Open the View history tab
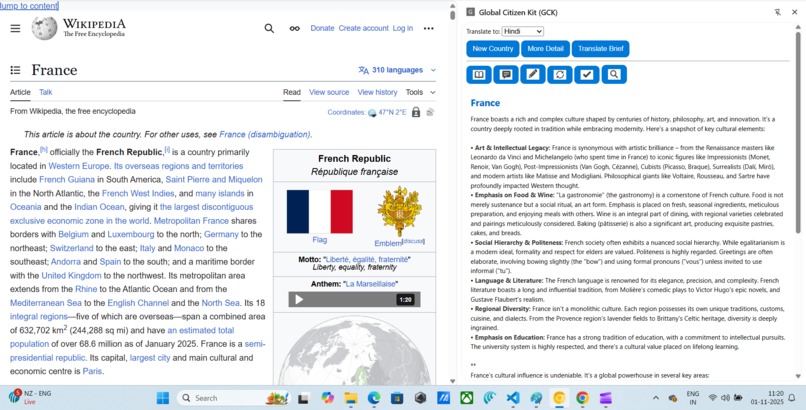This screenshot has width=806, height=410. (377, 92)
